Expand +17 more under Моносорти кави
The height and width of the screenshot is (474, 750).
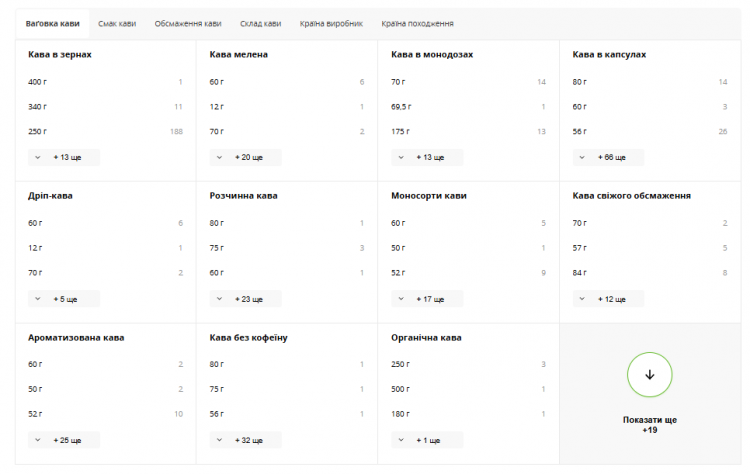[427, 299]
